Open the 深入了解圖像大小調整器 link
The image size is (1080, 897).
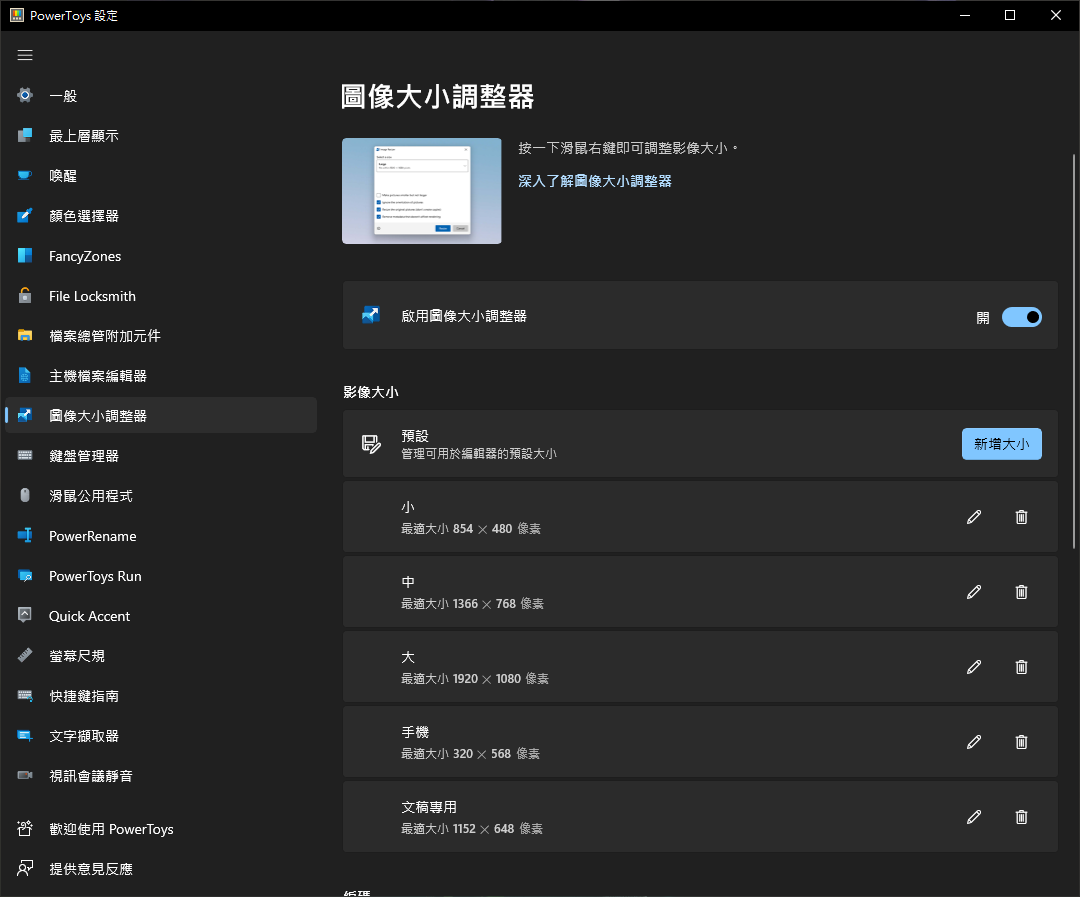coord(594,181)
